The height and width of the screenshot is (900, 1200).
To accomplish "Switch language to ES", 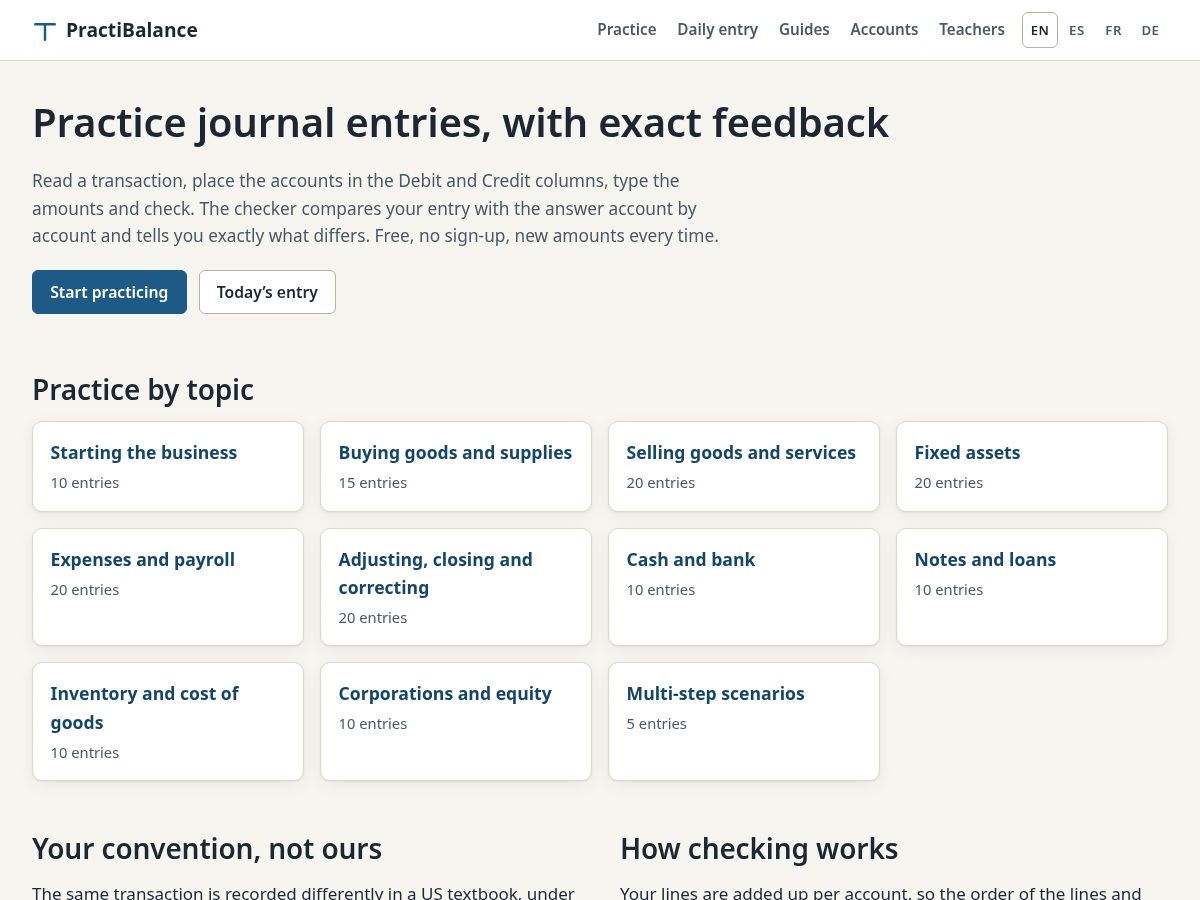I will (x=1077, y=30).
